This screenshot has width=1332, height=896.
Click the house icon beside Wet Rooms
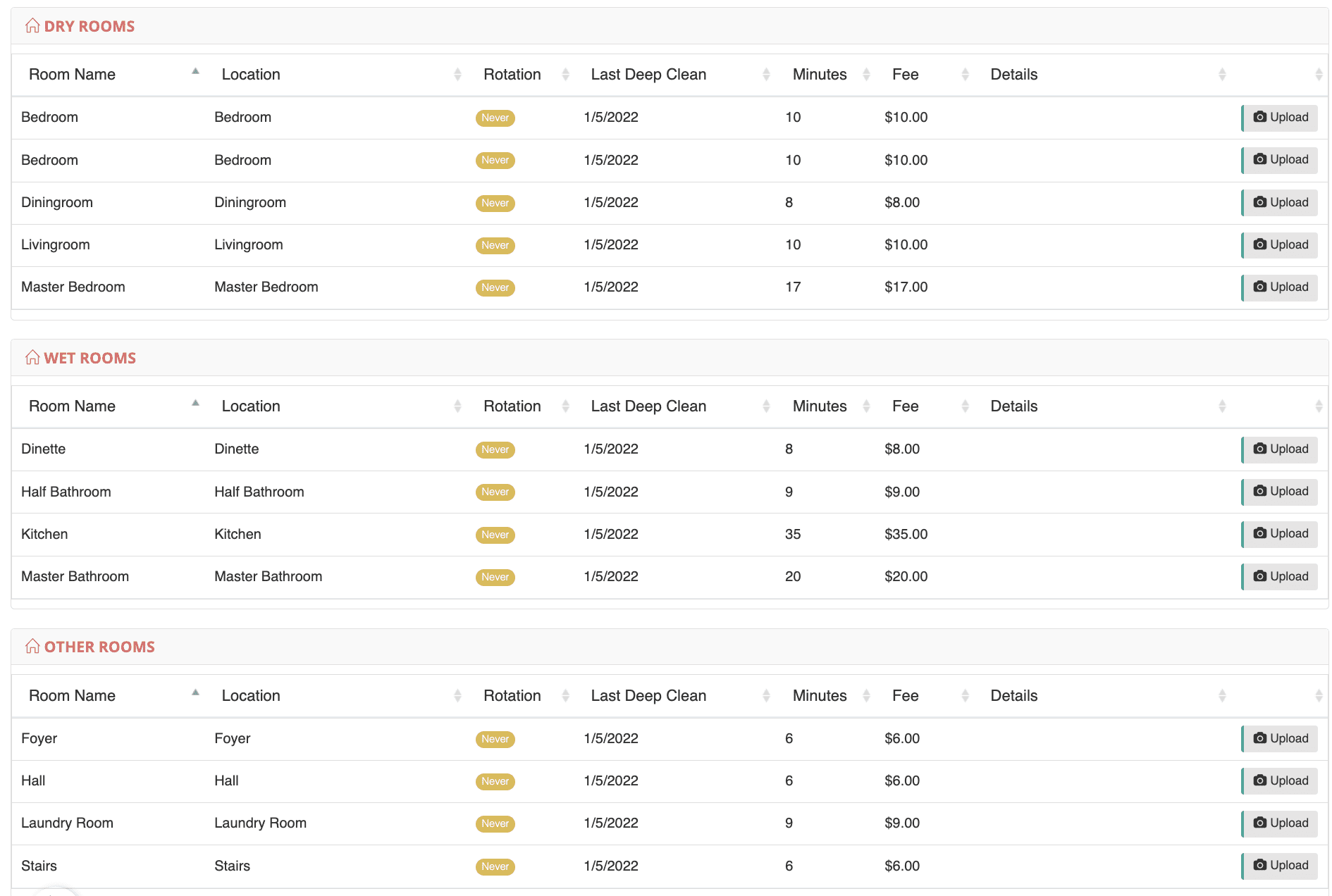click(32, 358)
